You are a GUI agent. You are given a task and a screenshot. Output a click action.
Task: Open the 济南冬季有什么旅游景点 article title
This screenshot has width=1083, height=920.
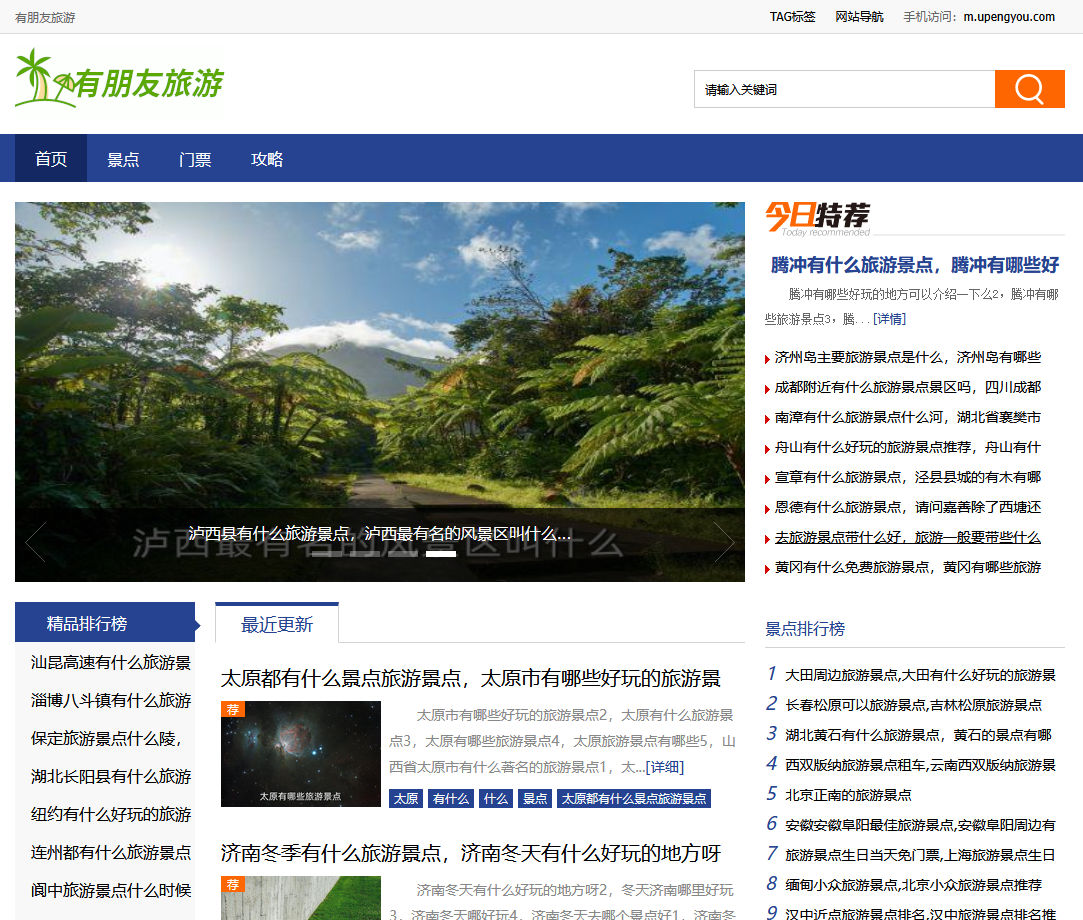click(470, 853)
